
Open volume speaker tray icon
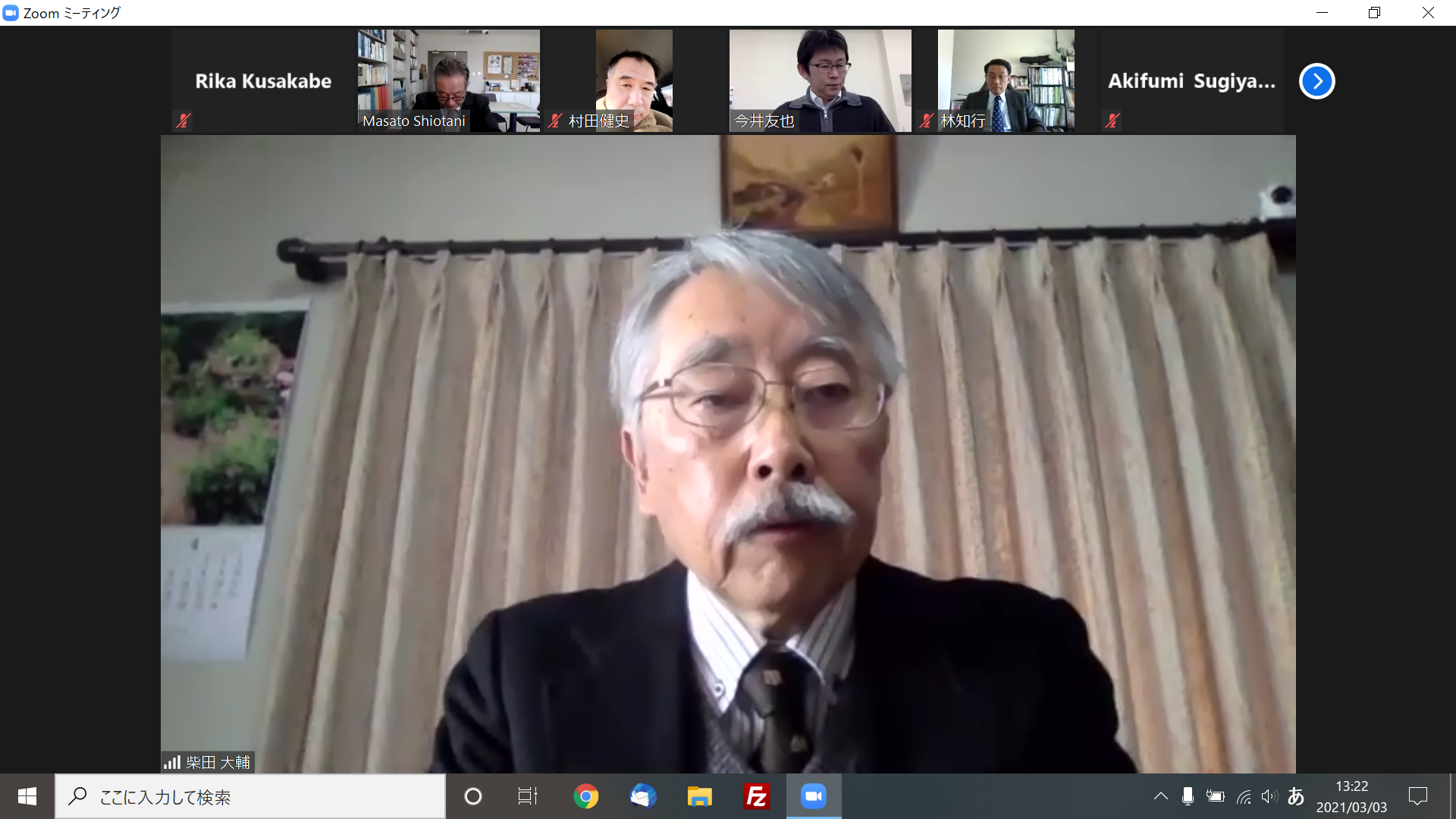1269,796
